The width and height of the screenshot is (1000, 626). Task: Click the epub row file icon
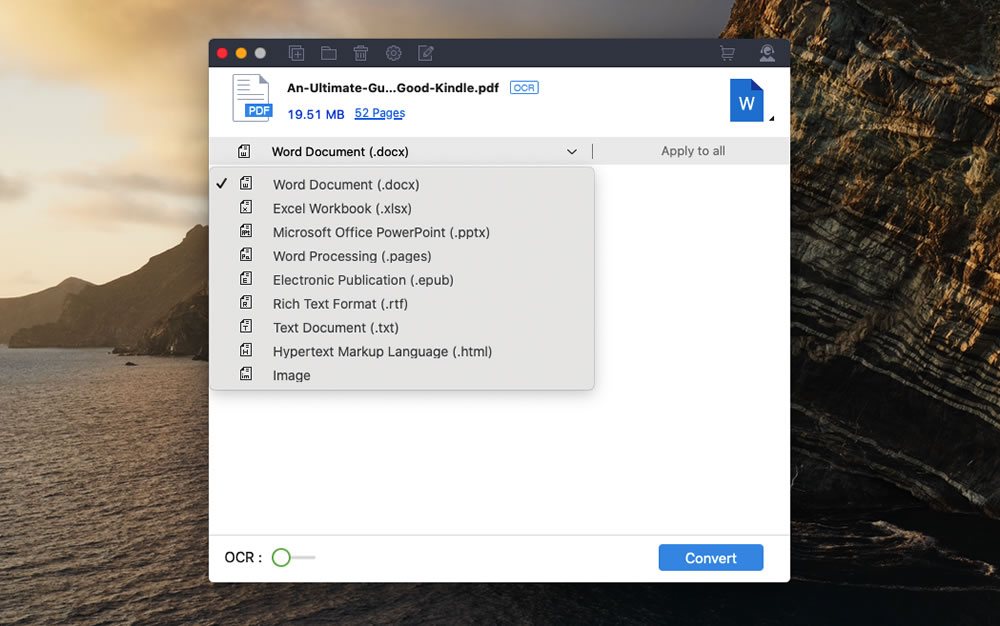point(246,279)
